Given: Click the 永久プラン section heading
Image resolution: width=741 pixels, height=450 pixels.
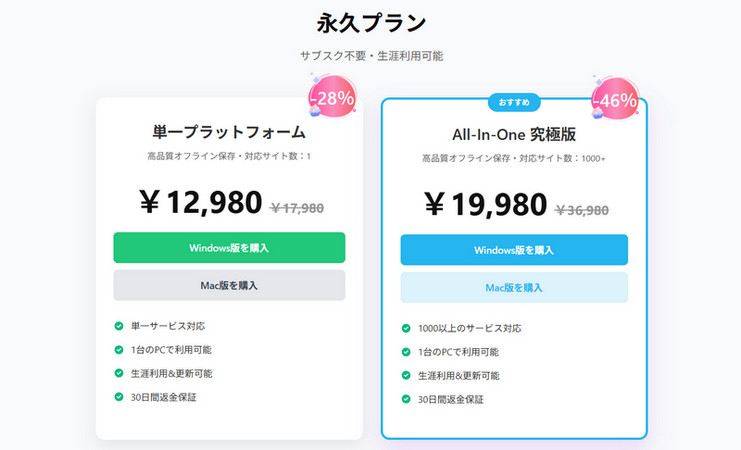Looking at the screenshot, I should tap(371, 21).
